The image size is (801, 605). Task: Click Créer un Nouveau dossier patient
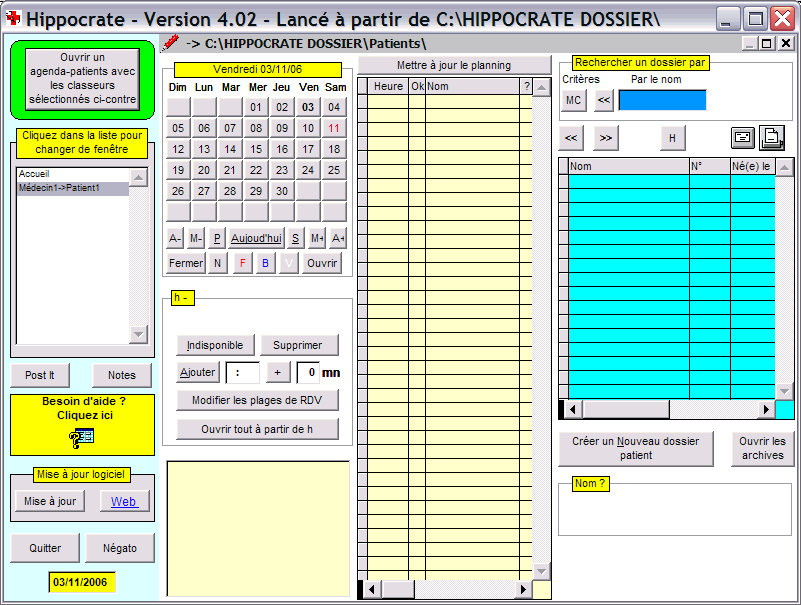point(636,448)
